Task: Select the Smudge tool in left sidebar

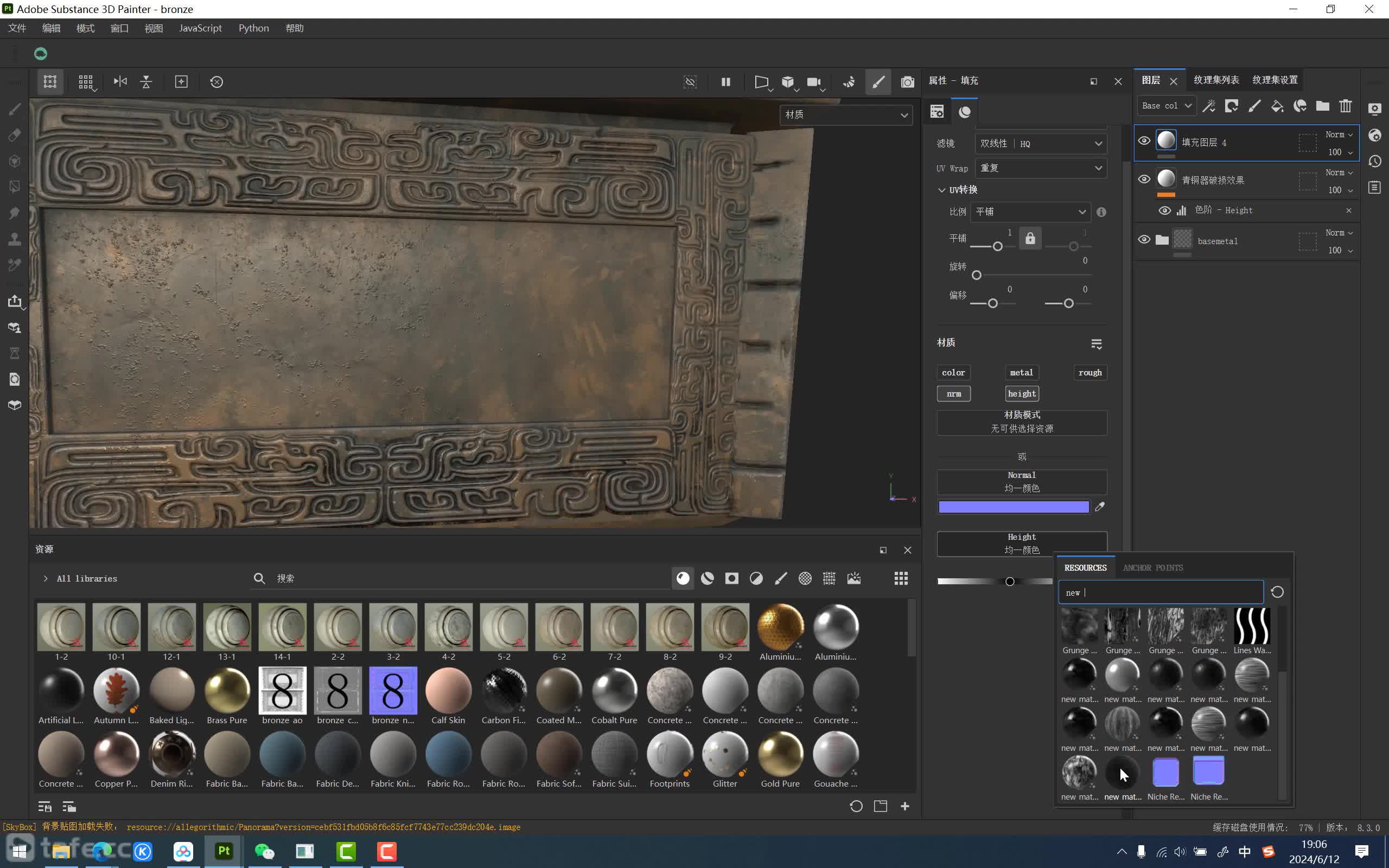Action: (x=15, y=213)
